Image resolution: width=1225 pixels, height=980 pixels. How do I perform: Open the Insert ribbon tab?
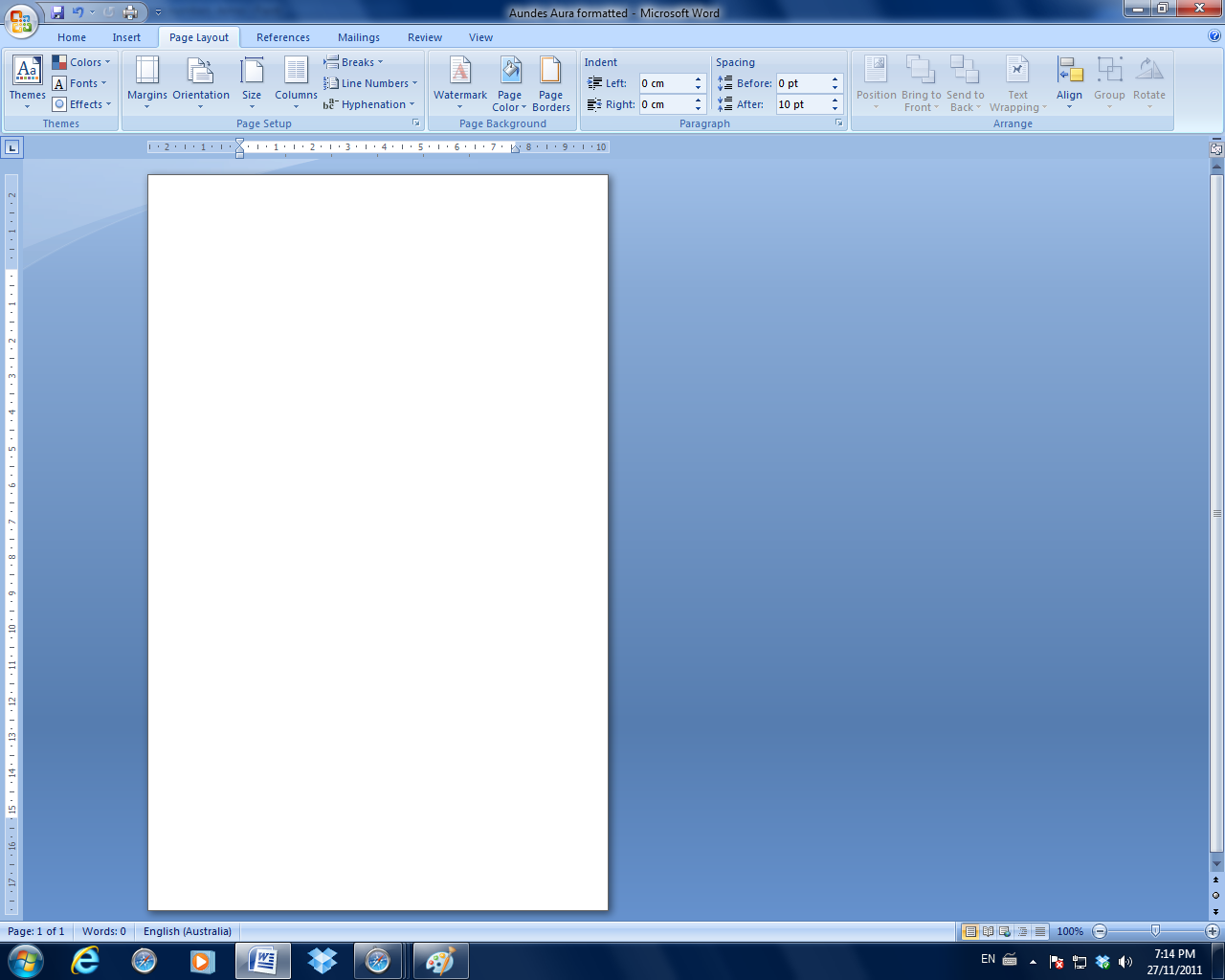coord(126,37)
